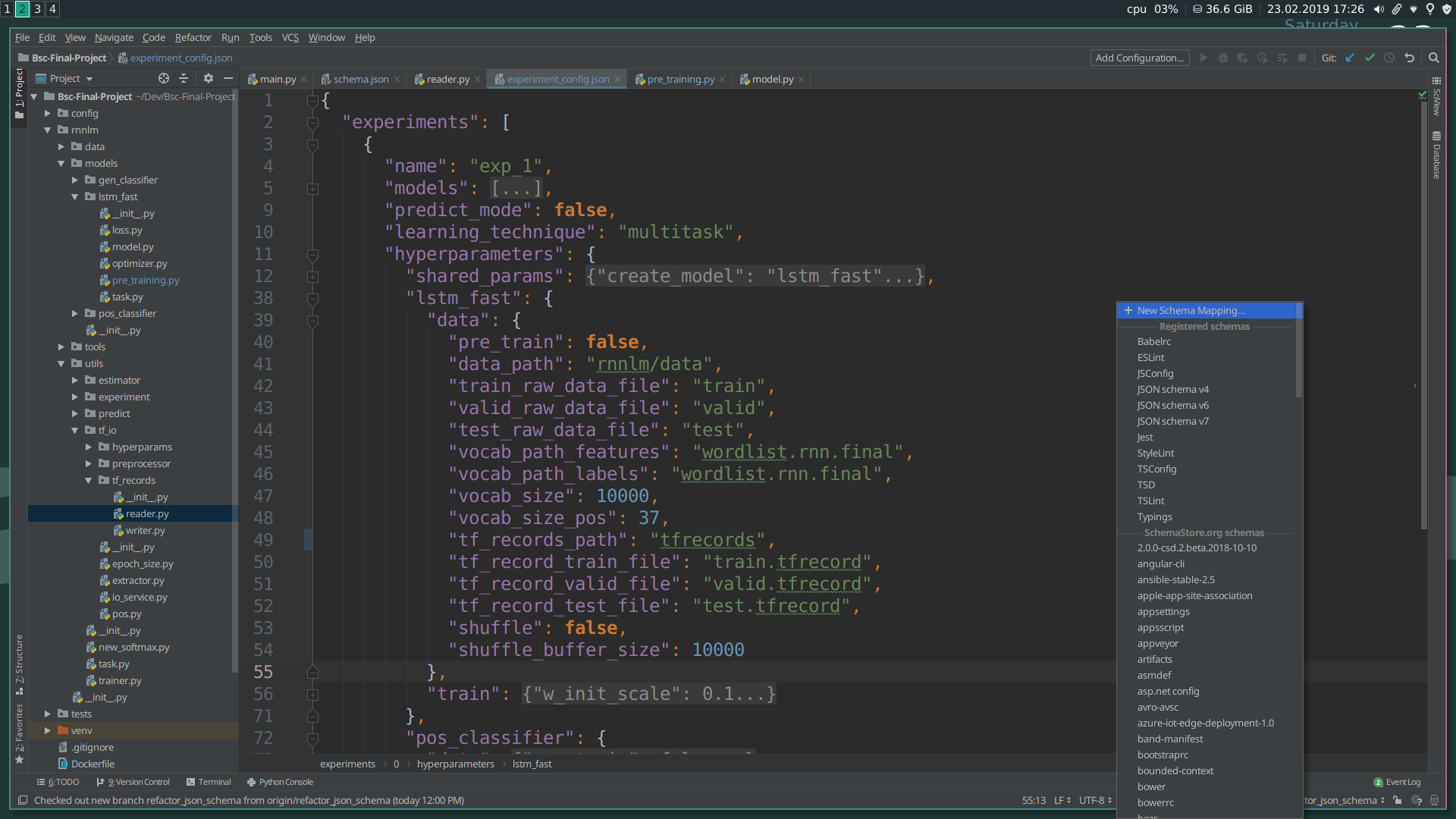
Task: Click Git update project arrow icon
Action: (x=1350, y=58)
